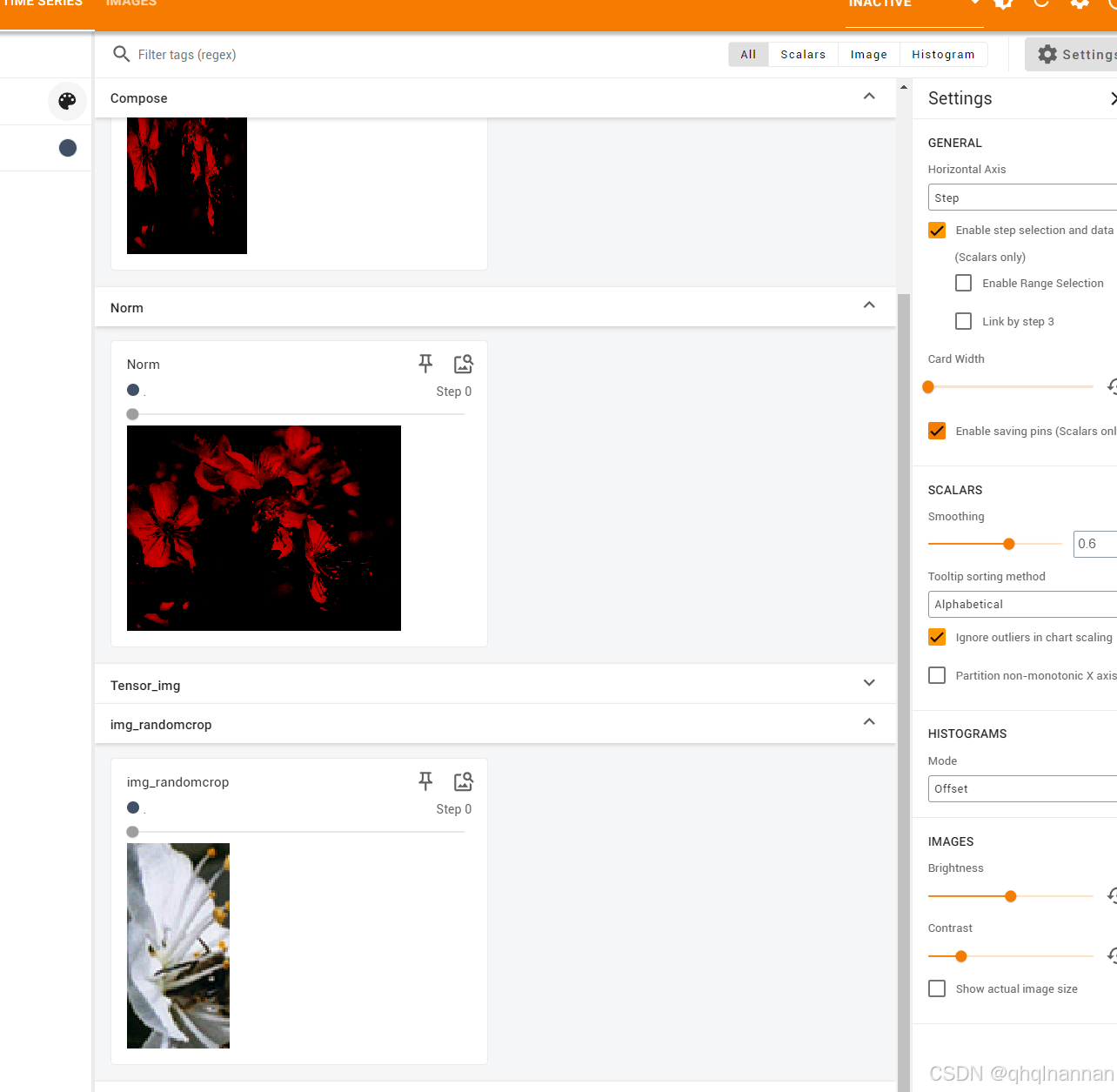Click the Brightness slider handle
1117x1092 pixels.
coord(1011,896)
